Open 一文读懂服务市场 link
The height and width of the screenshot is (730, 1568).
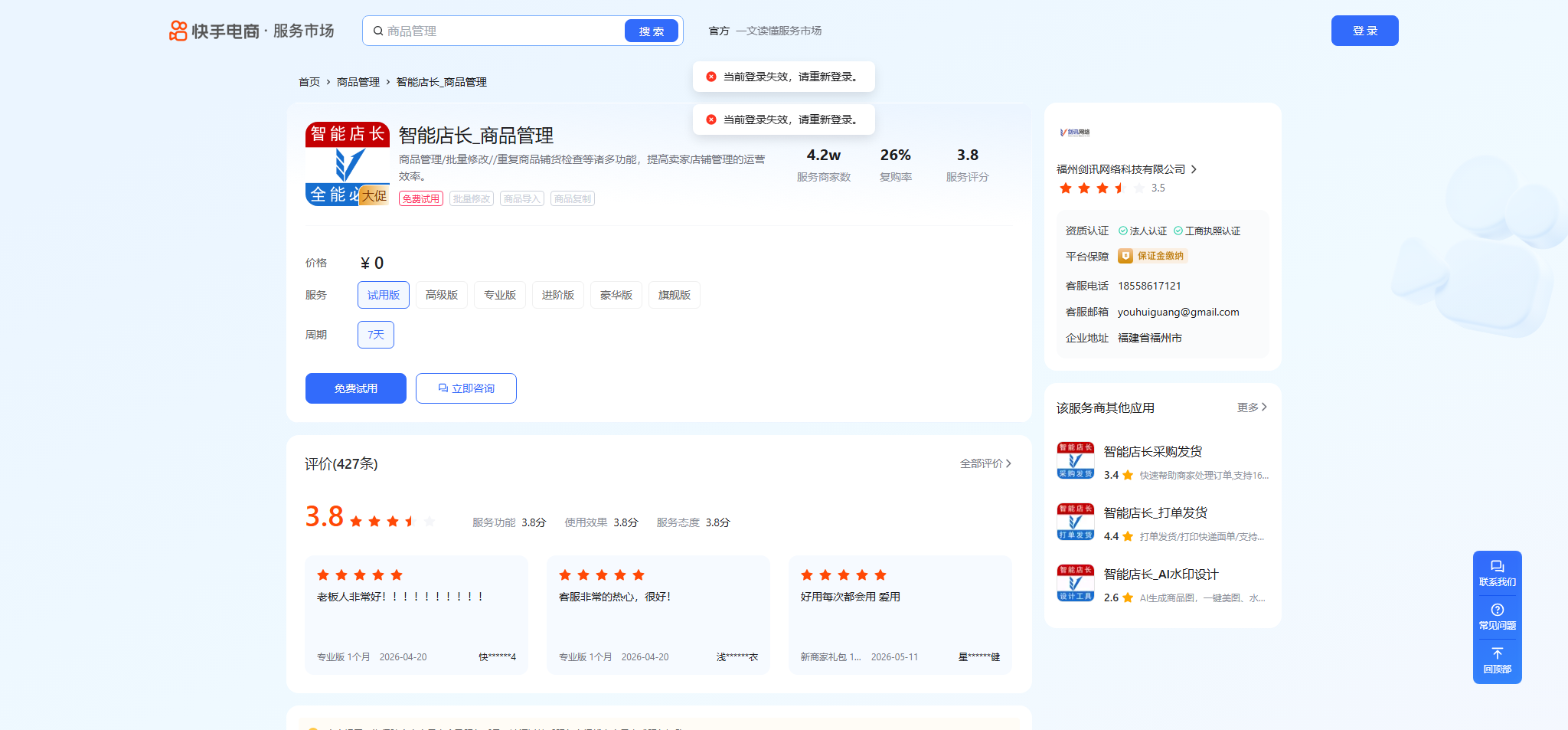(779, 31)
